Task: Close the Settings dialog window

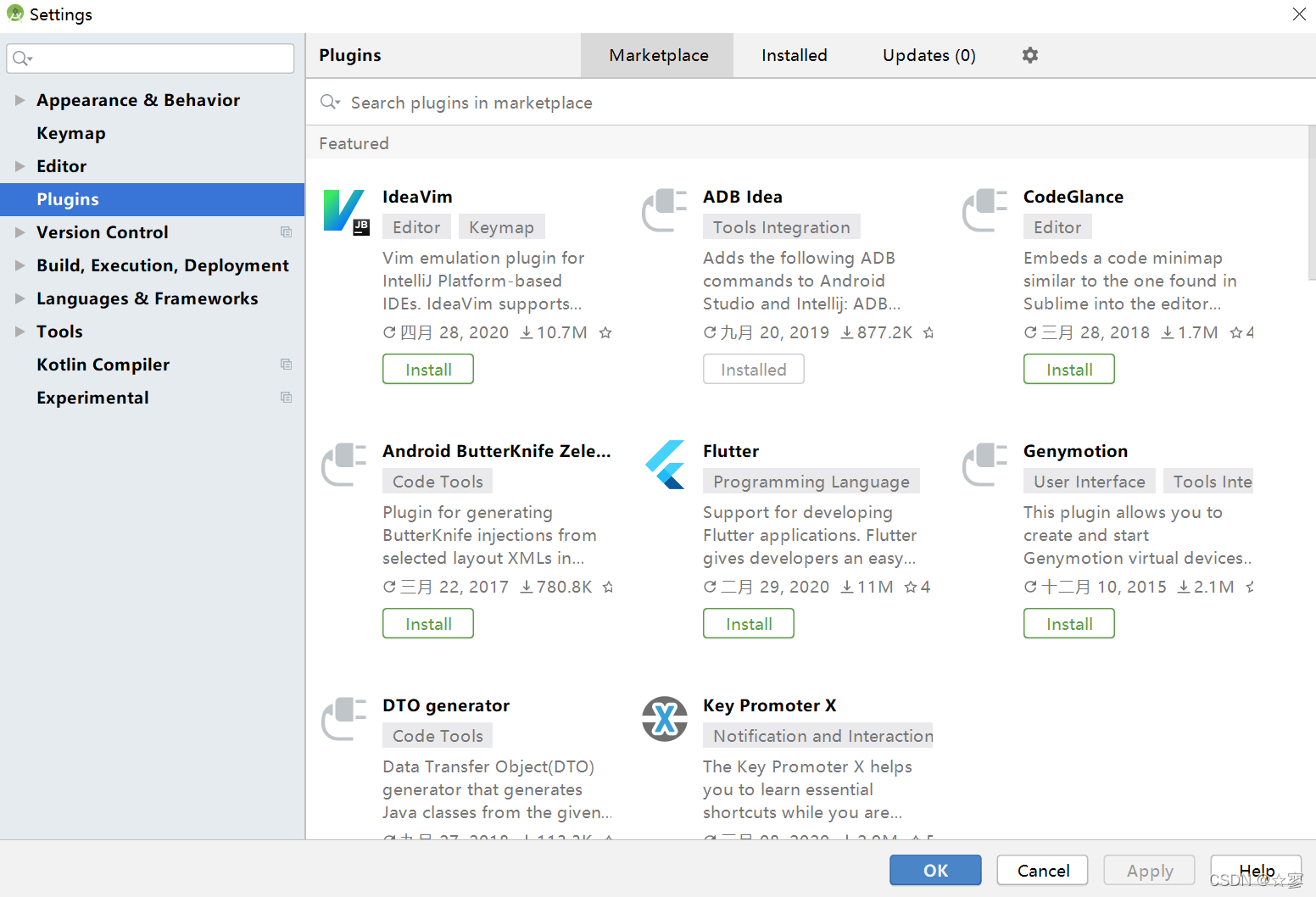Action: 1299,14
